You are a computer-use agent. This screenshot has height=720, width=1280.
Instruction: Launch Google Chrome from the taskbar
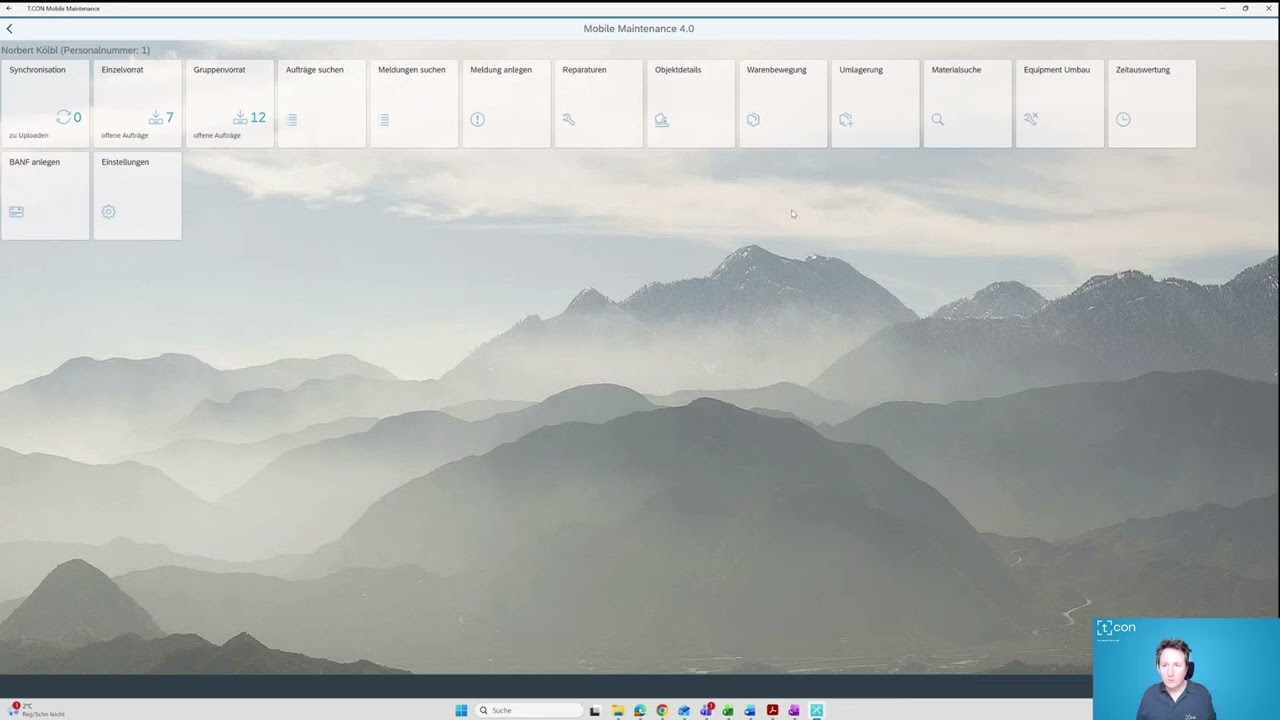[x=662, y=710]
